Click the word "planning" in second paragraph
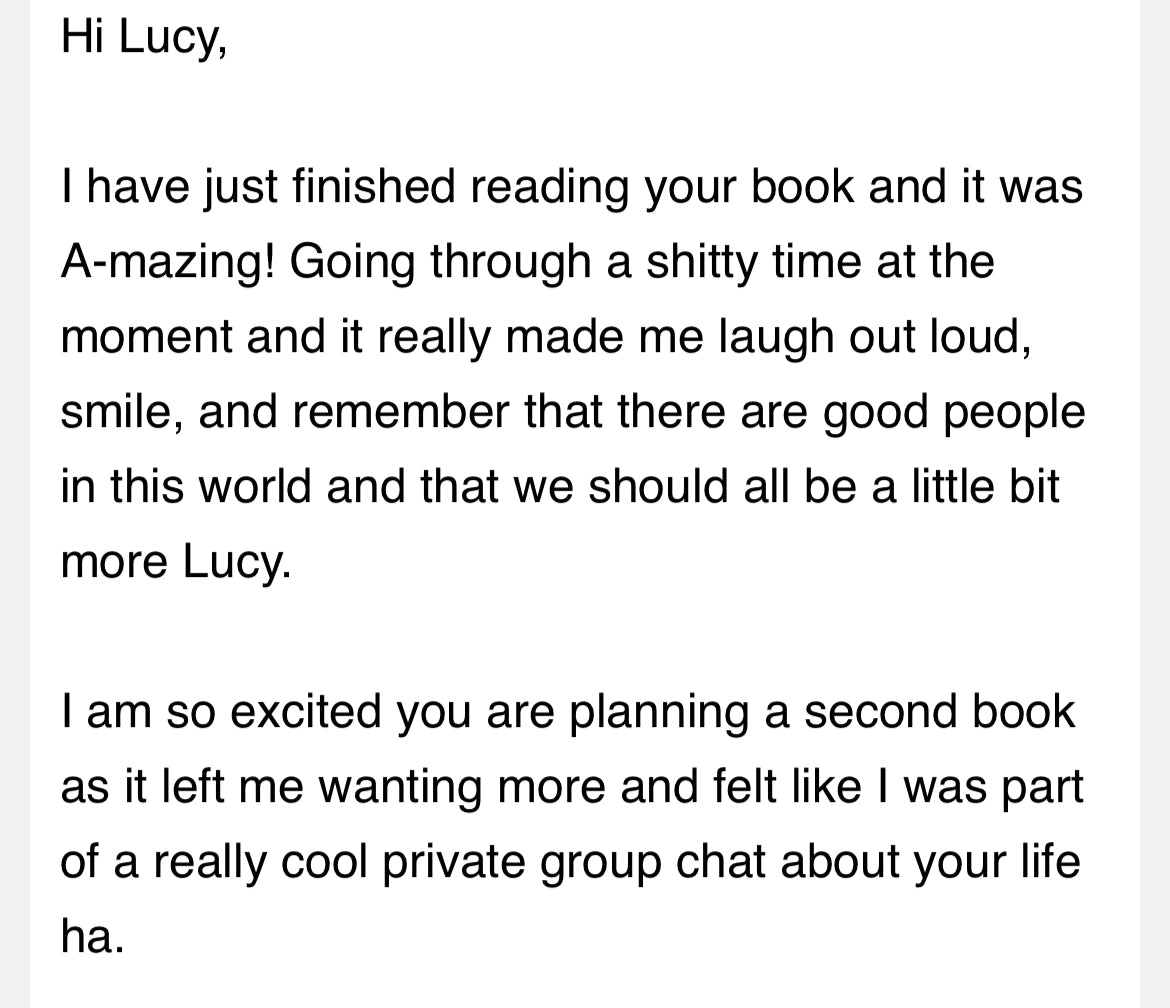The height and width of the screenshot is (1008, 1170). click(658, 711)
